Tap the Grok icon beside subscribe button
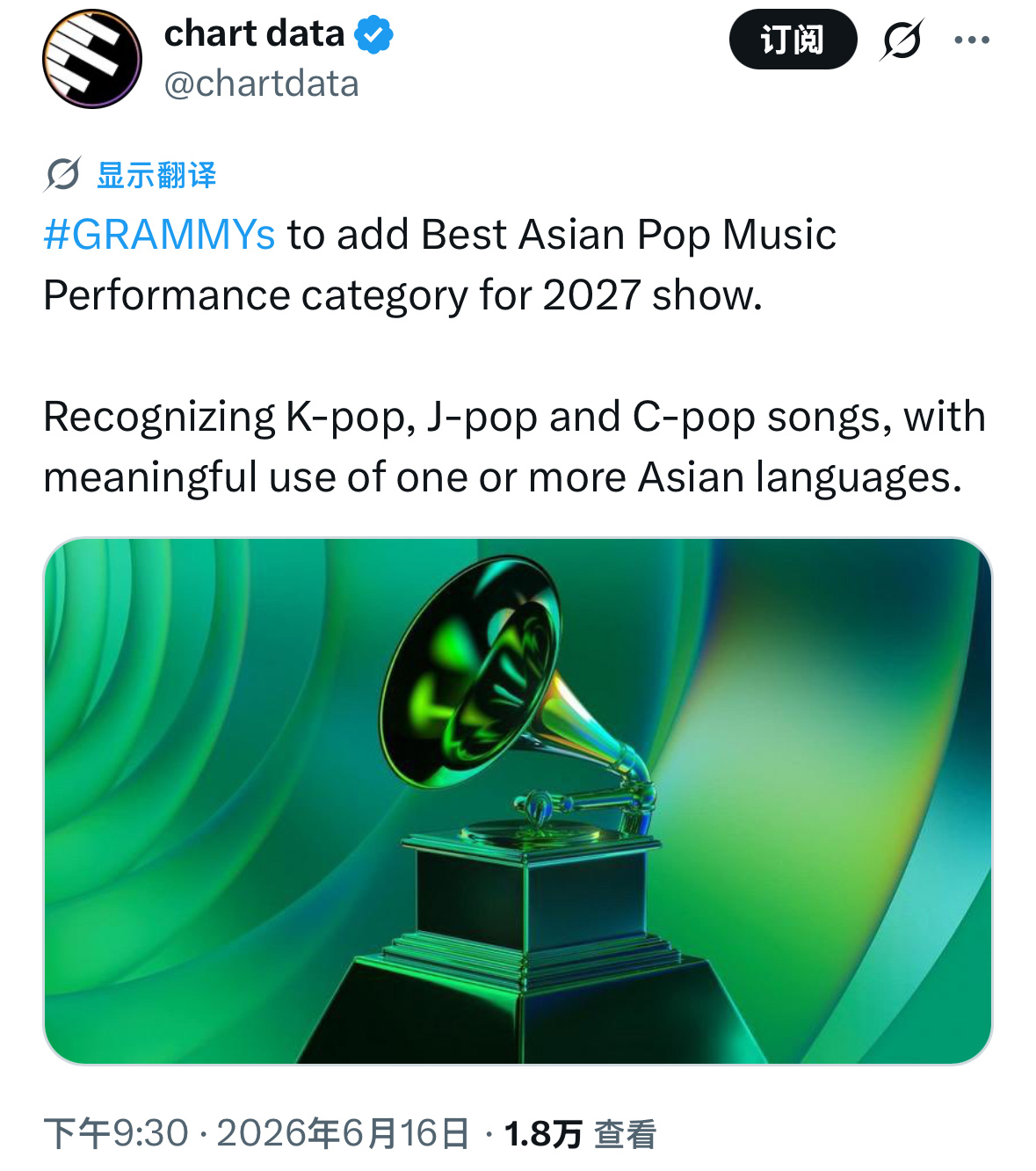Image resolution: width=1036 pixels, height=1171 pixels. click(902, 40)
